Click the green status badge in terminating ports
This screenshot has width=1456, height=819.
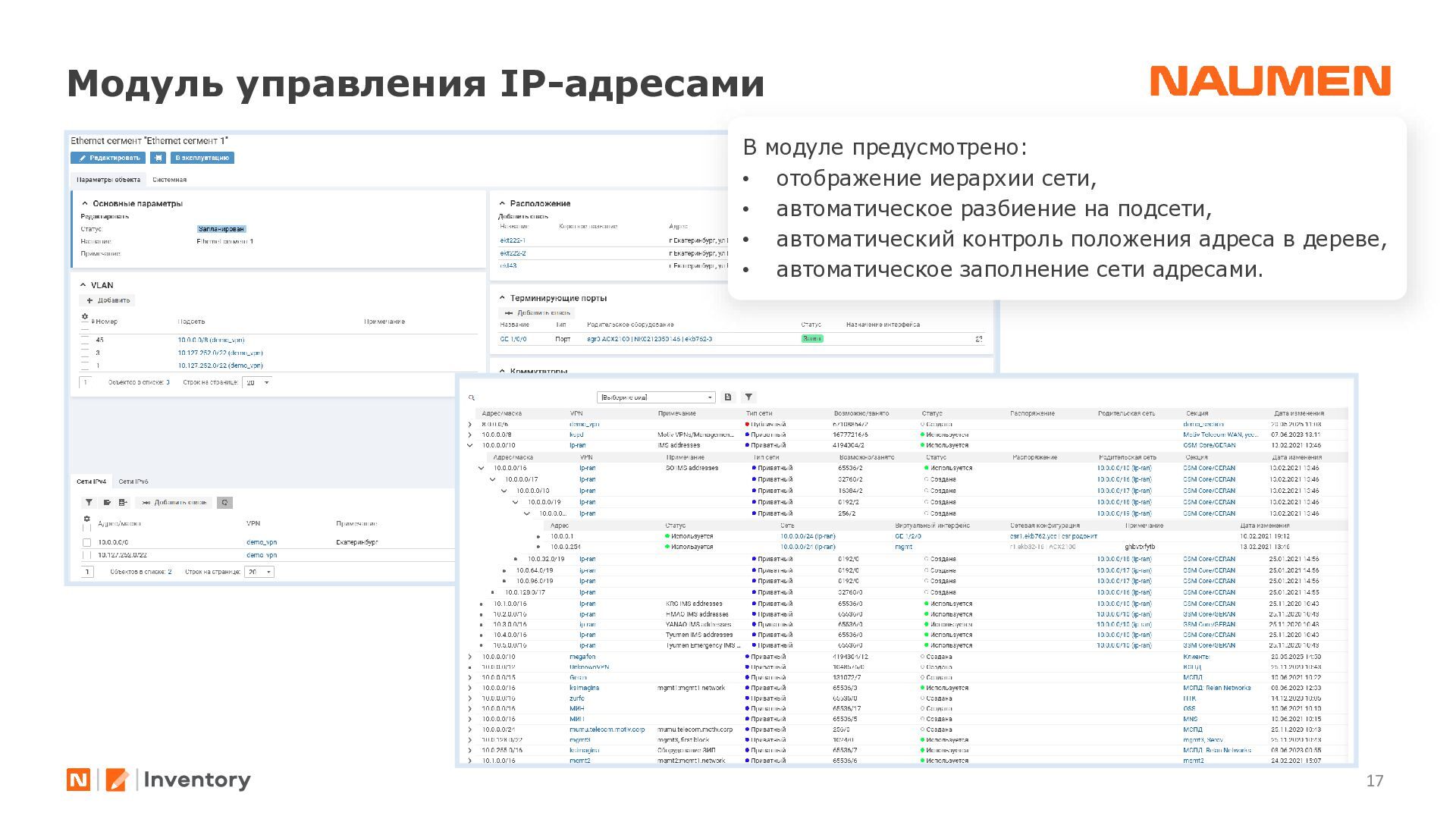[x=811, y=339]
